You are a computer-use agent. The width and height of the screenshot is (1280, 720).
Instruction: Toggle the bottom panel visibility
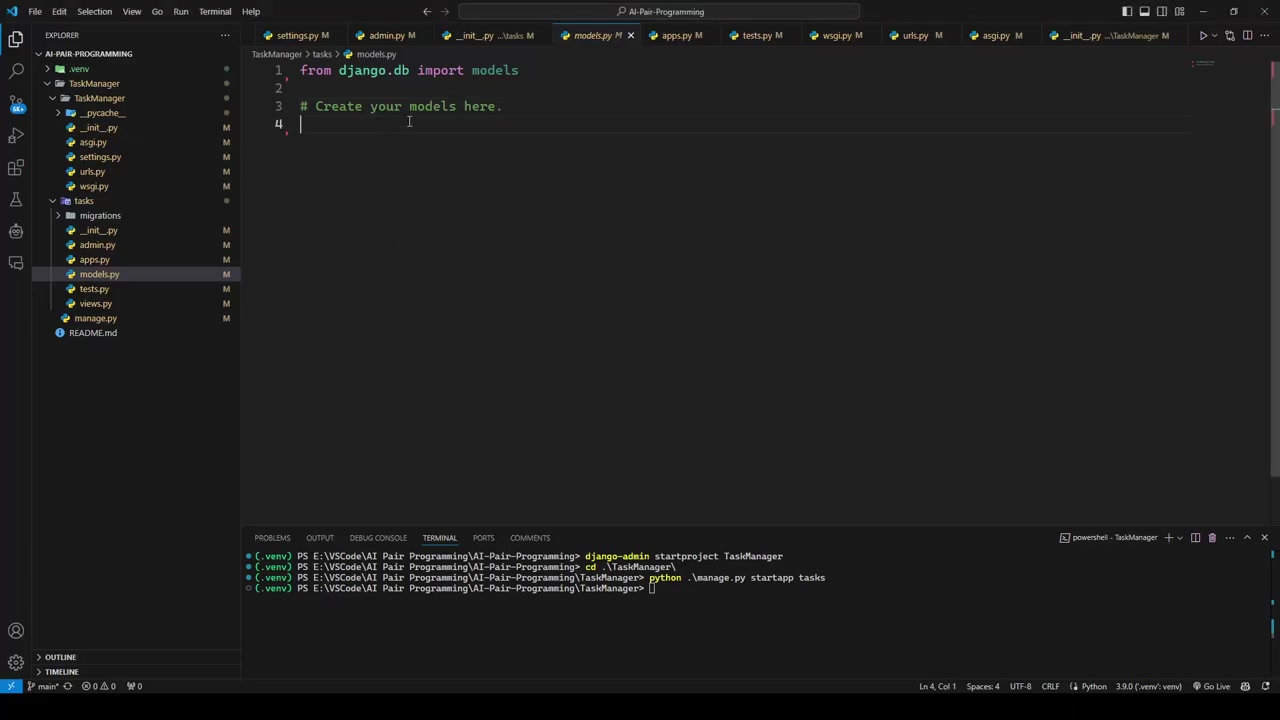(1144, 12)
